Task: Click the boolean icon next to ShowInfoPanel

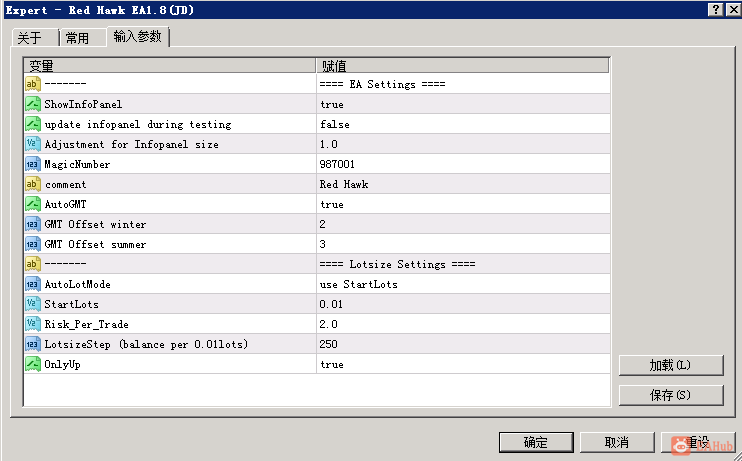Action: (x=33, y=104)
